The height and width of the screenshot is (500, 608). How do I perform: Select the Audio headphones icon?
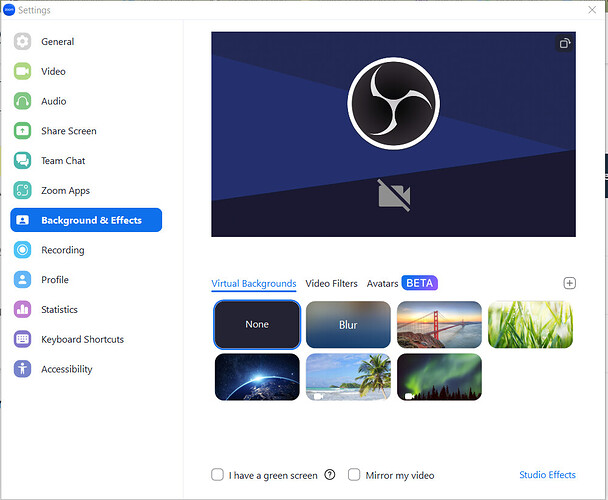(23, 101)
